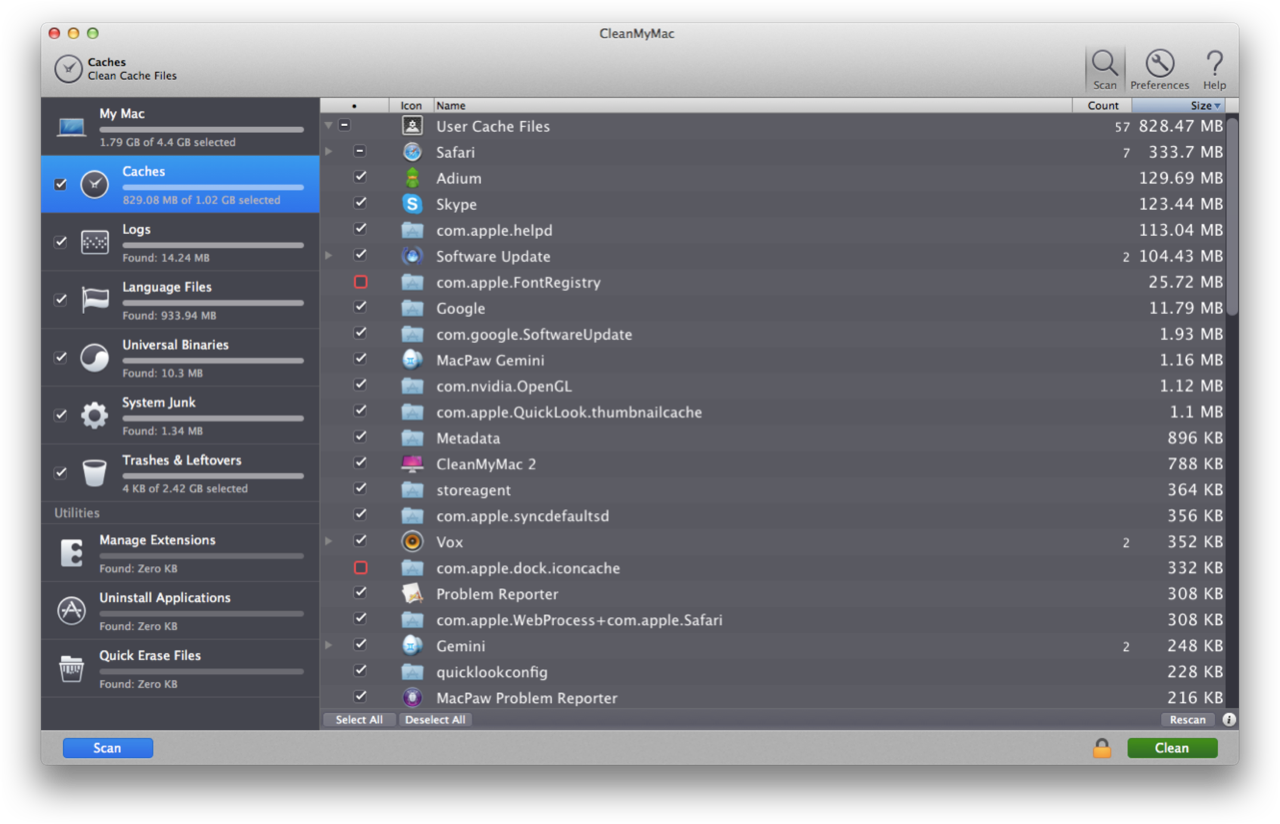Uncheck the Skype checkbox
The height and width of the screenshot is (824, 1280).
pyautogui.click(x=360, y=203)
